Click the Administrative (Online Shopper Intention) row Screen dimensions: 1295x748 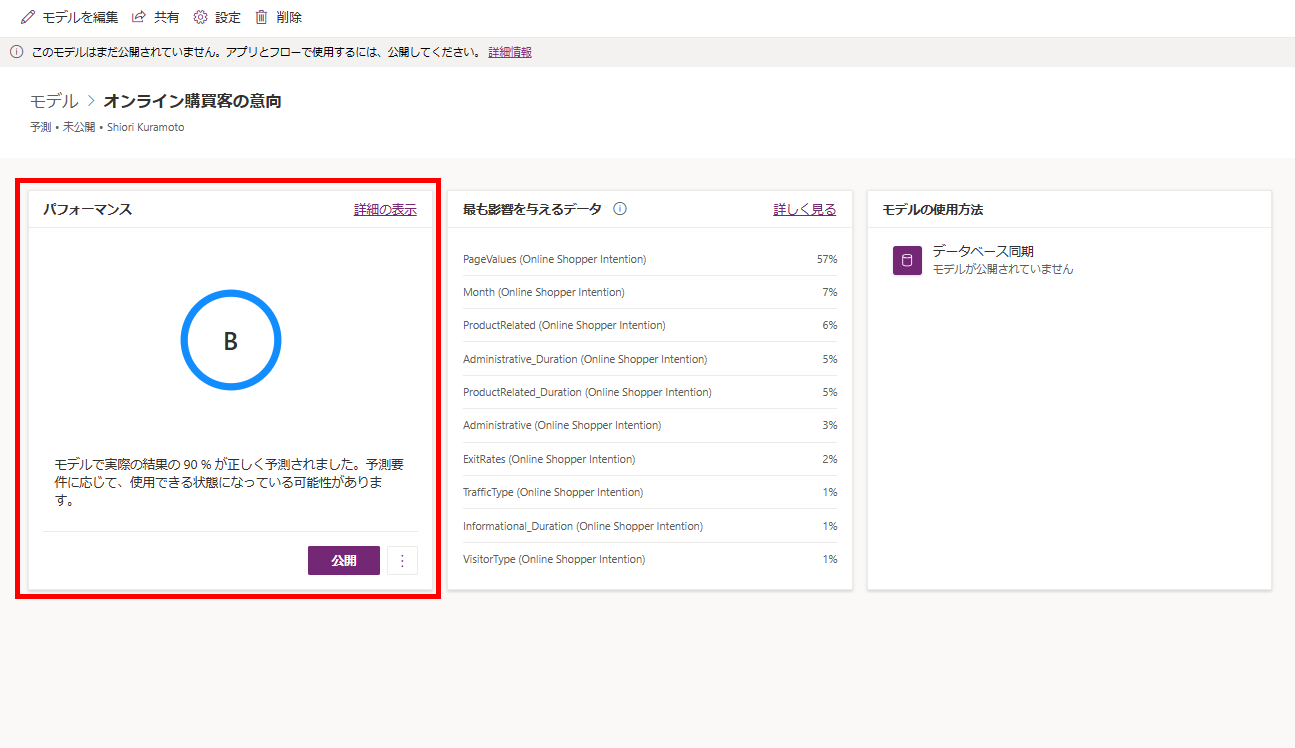coord(650,425)
